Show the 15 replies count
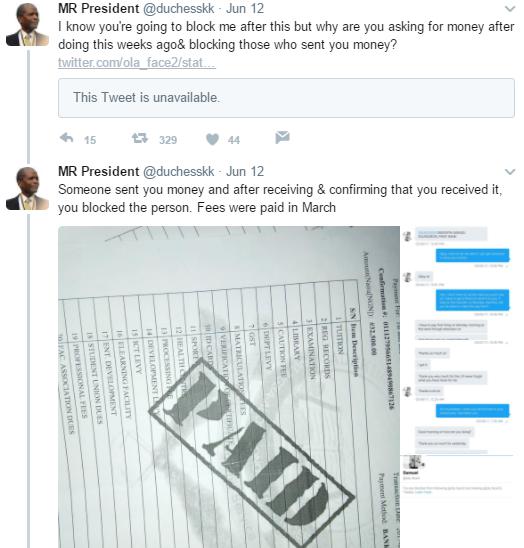This screenshot has width=524, height=548. [90, 140]
